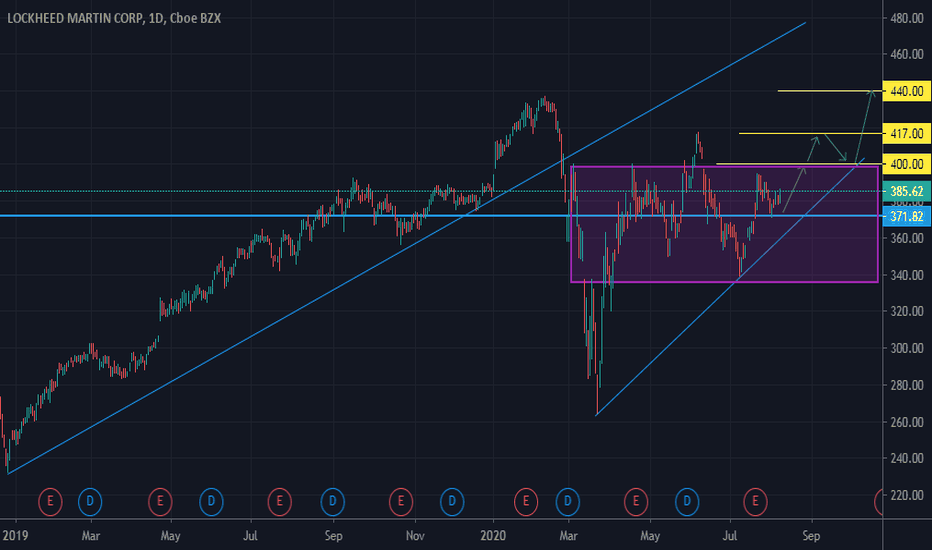Click the 240.00 price axis value
Viewport: 932px width, 550px height.
click(906, 458)
